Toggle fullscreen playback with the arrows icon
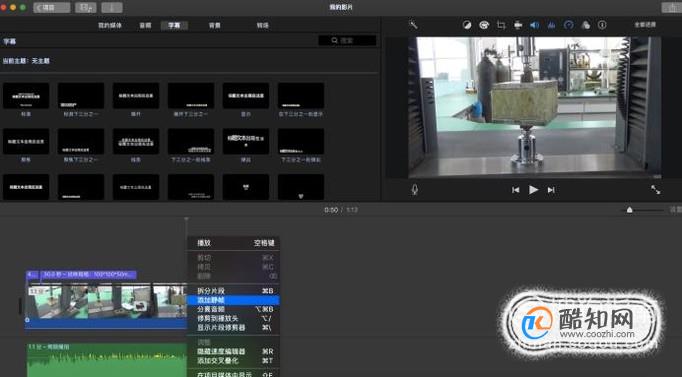This screenshot has width=682, height=377. pyautogui.click(x=655, y=190)
